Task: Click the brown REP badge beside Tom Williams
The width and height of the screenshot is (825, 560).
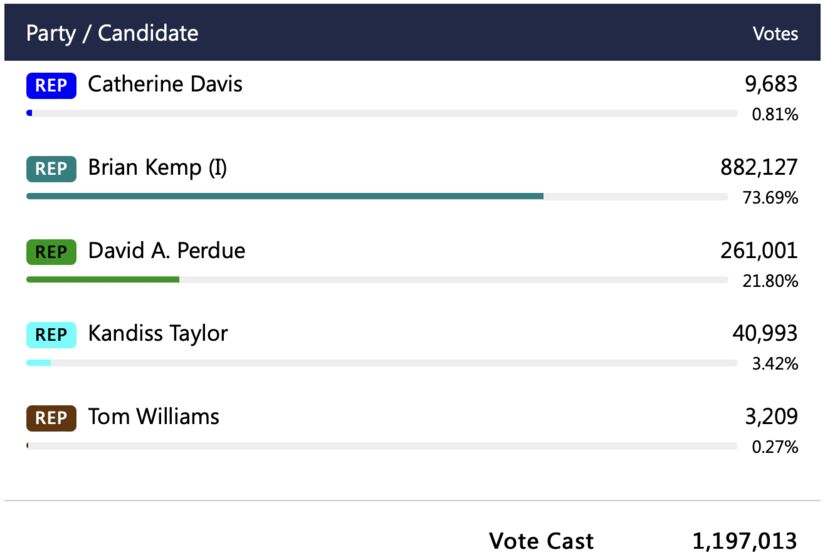Action: pos(51,418)
